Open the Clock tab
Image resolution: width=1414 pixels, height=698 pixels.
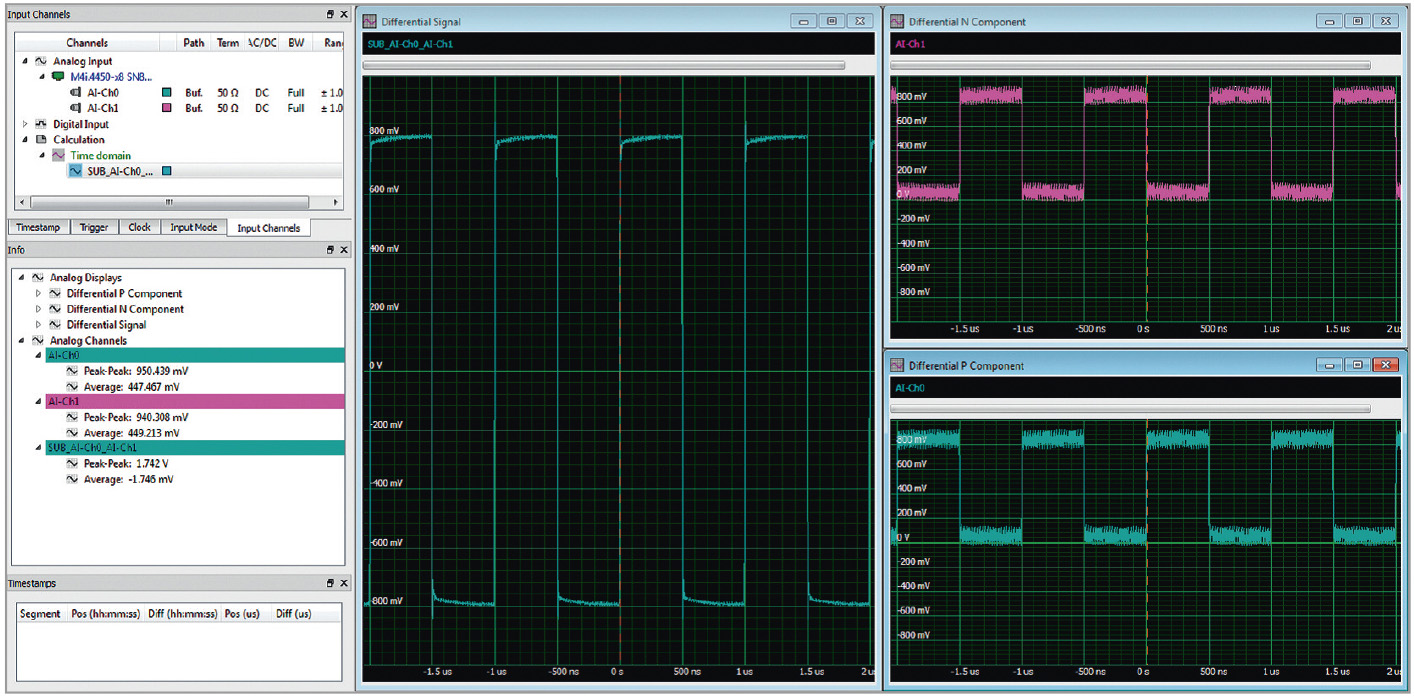[x=140, y=227]
